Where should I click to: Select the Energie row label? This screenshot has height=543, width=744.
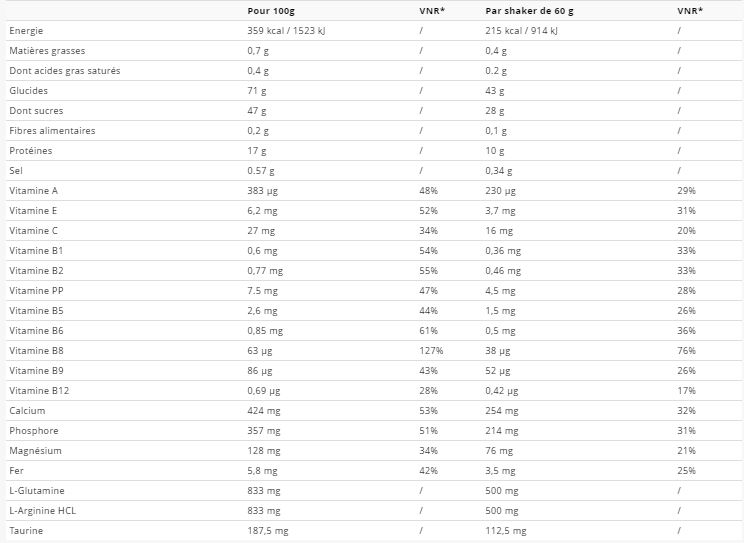[26, 30]
